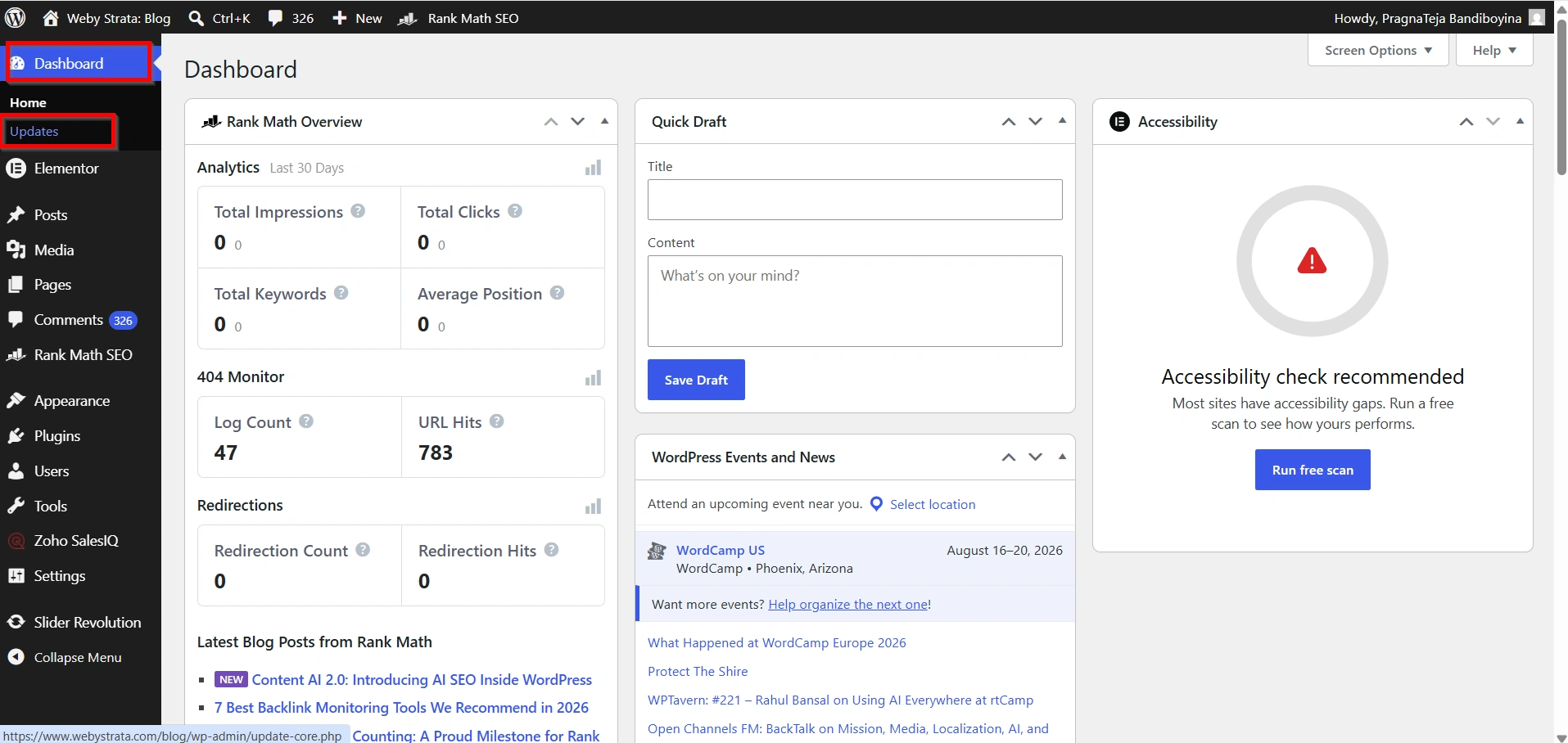This screenshot has height=743, width=1568.
Task: Select the Elementor icon in the sidebar
Action: [16, 168]
